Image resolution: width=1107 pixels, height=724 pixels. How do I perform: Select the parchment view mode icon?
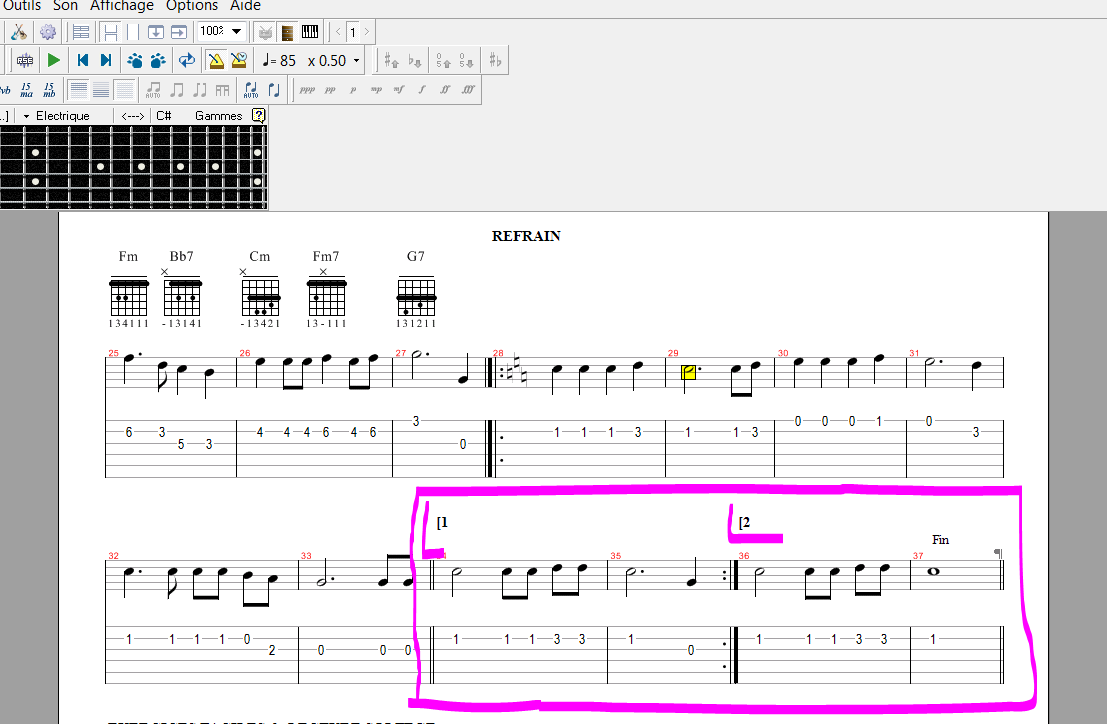pos(132,32)
